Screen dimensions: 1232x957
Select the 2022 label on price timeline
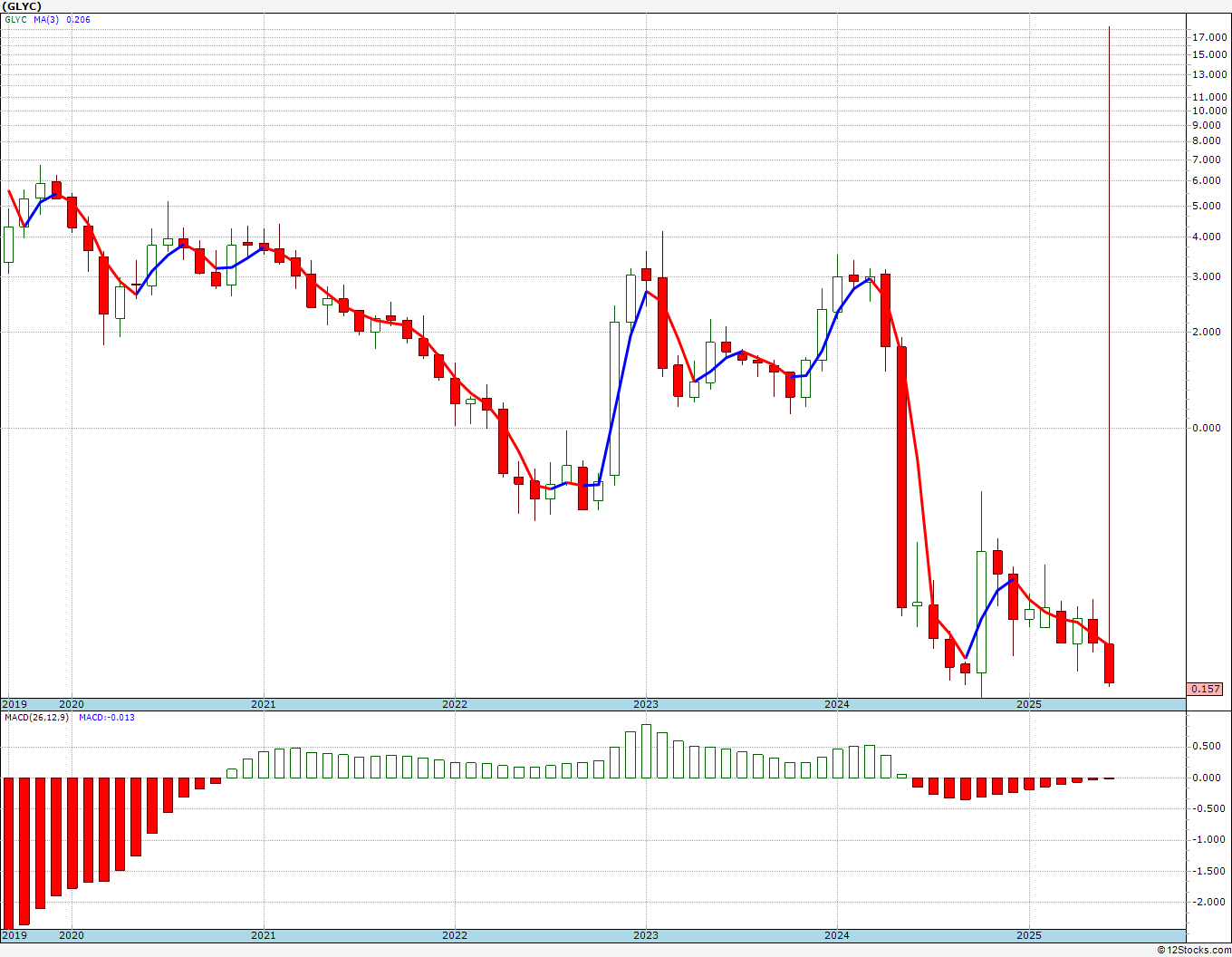coord(455,704)
